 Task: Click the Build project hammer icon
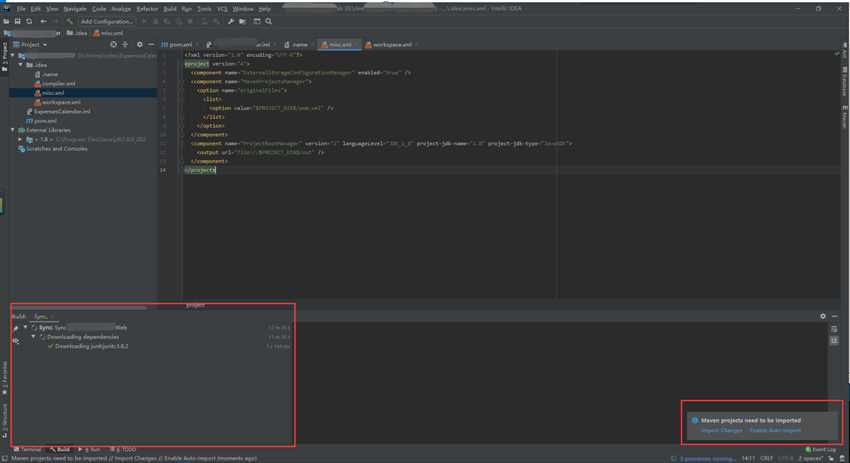coord(69,22)
